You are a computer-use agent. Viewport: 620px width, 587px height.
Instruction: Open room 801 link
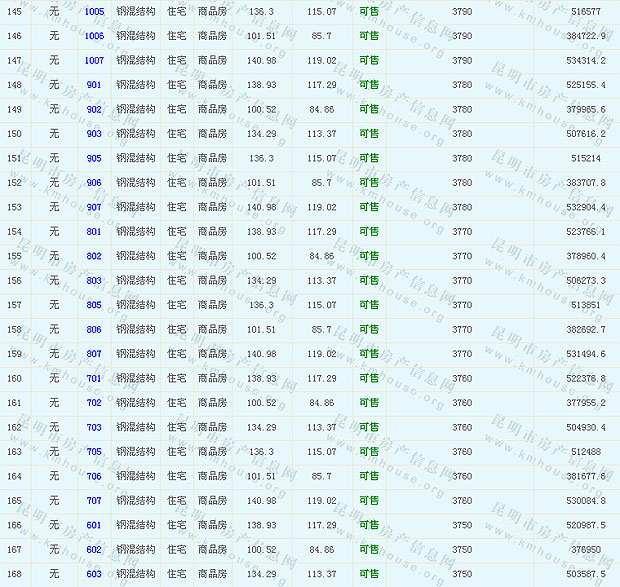[94, 232]
